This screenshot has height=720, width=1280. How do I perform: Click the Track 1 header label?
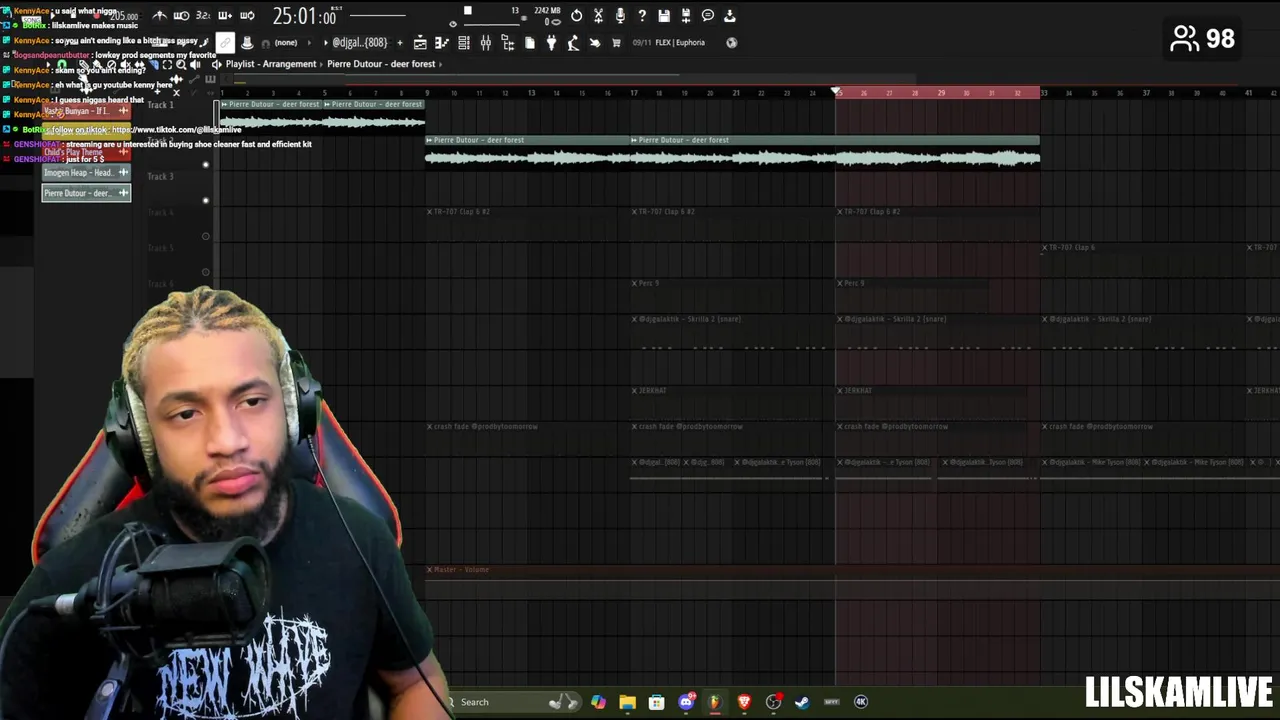(160, 105)
